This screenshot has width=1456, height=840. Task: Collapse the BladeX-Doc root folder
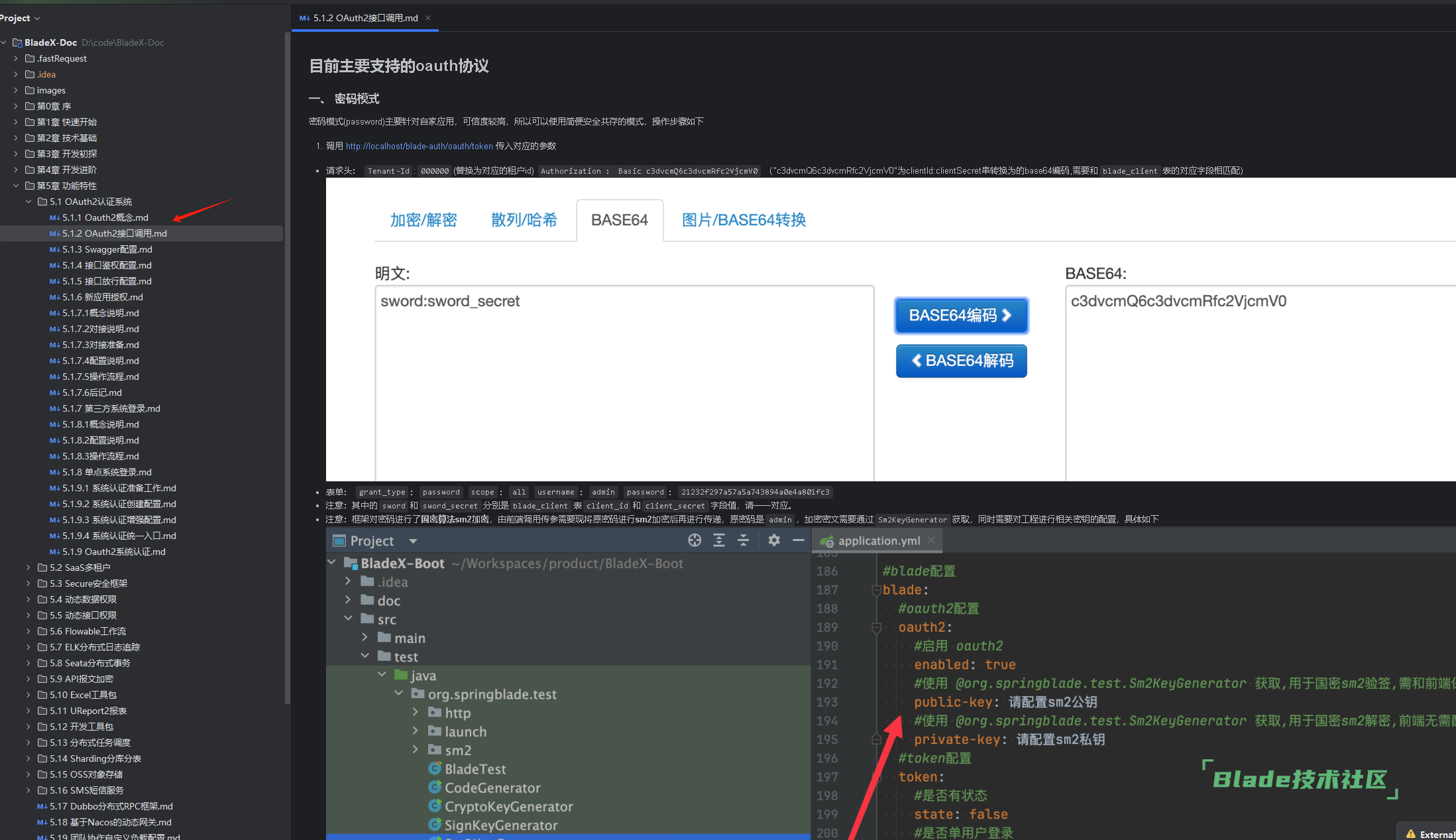tap(4, 42)
